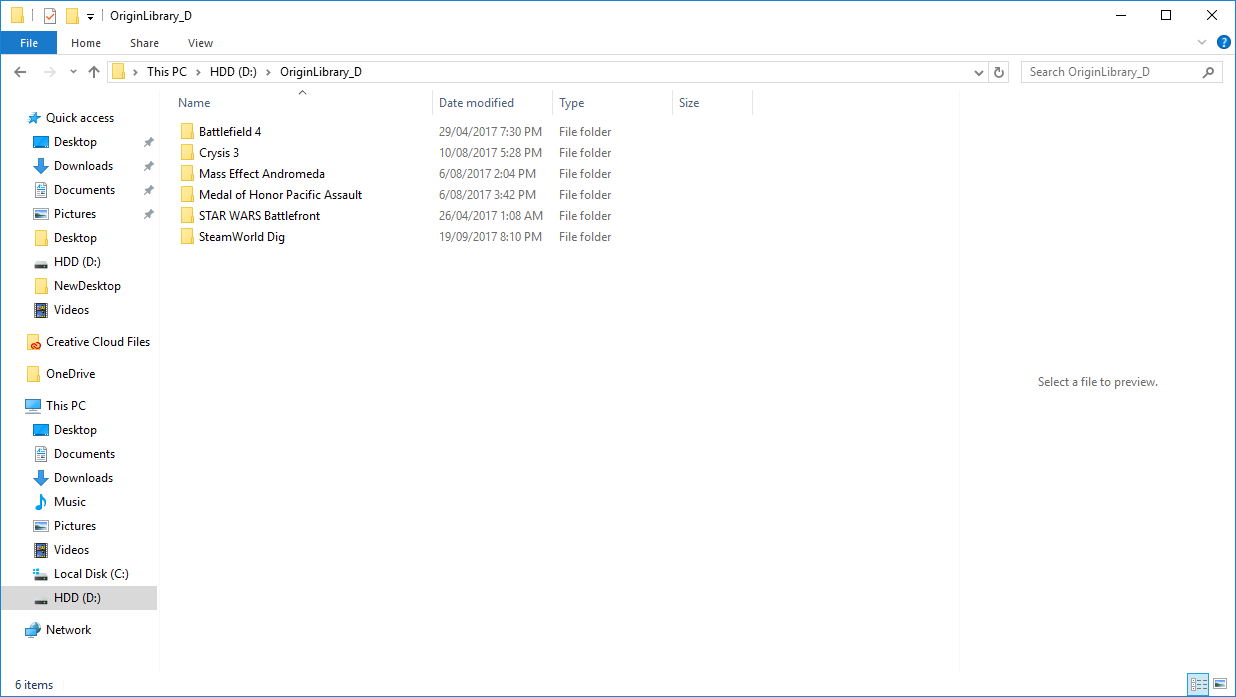Open Videos under Quick access

pyautogui.click(x=71, y=310)
